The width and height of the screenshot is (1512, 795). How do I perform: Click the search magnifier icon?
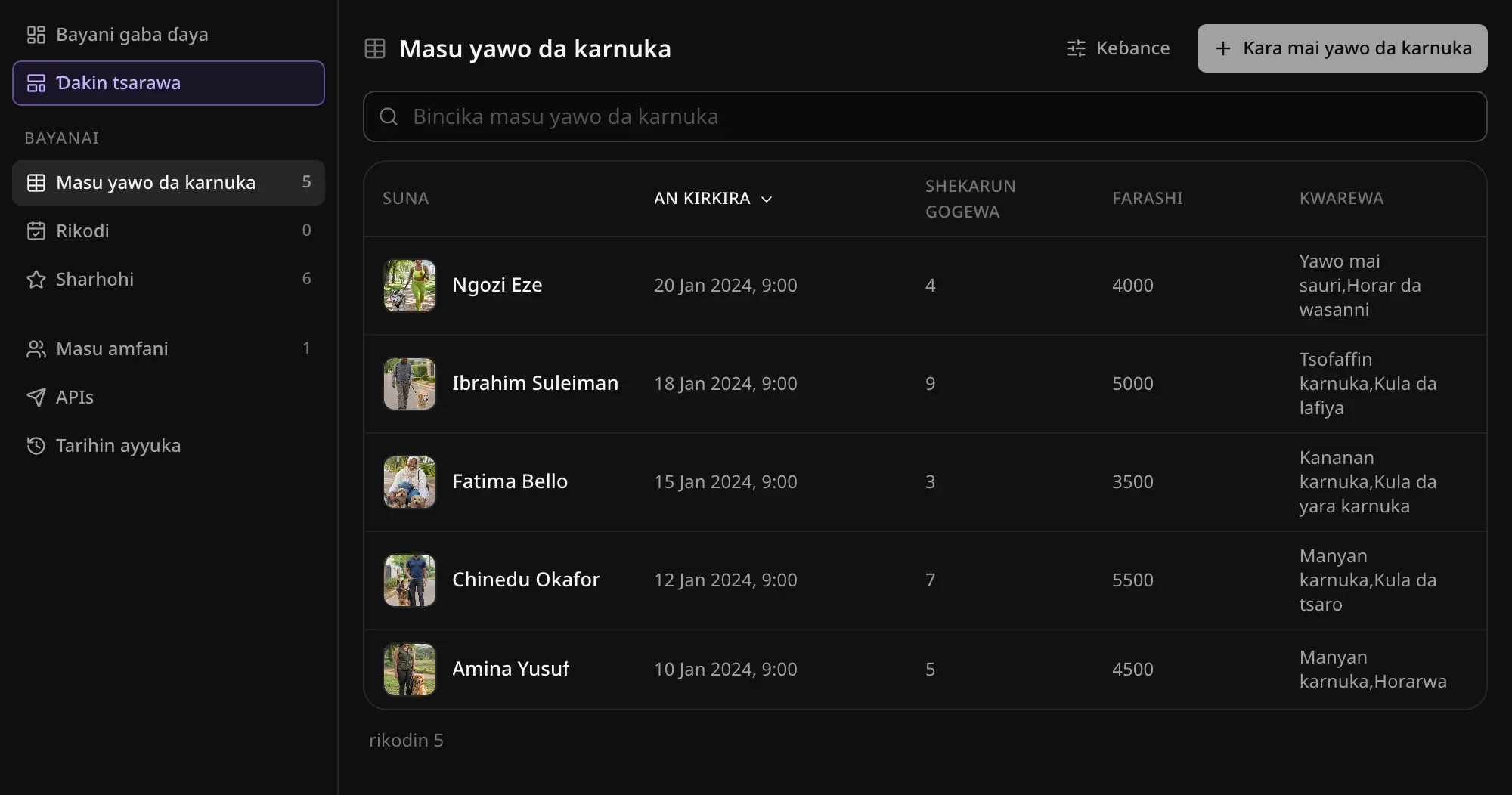389,116
